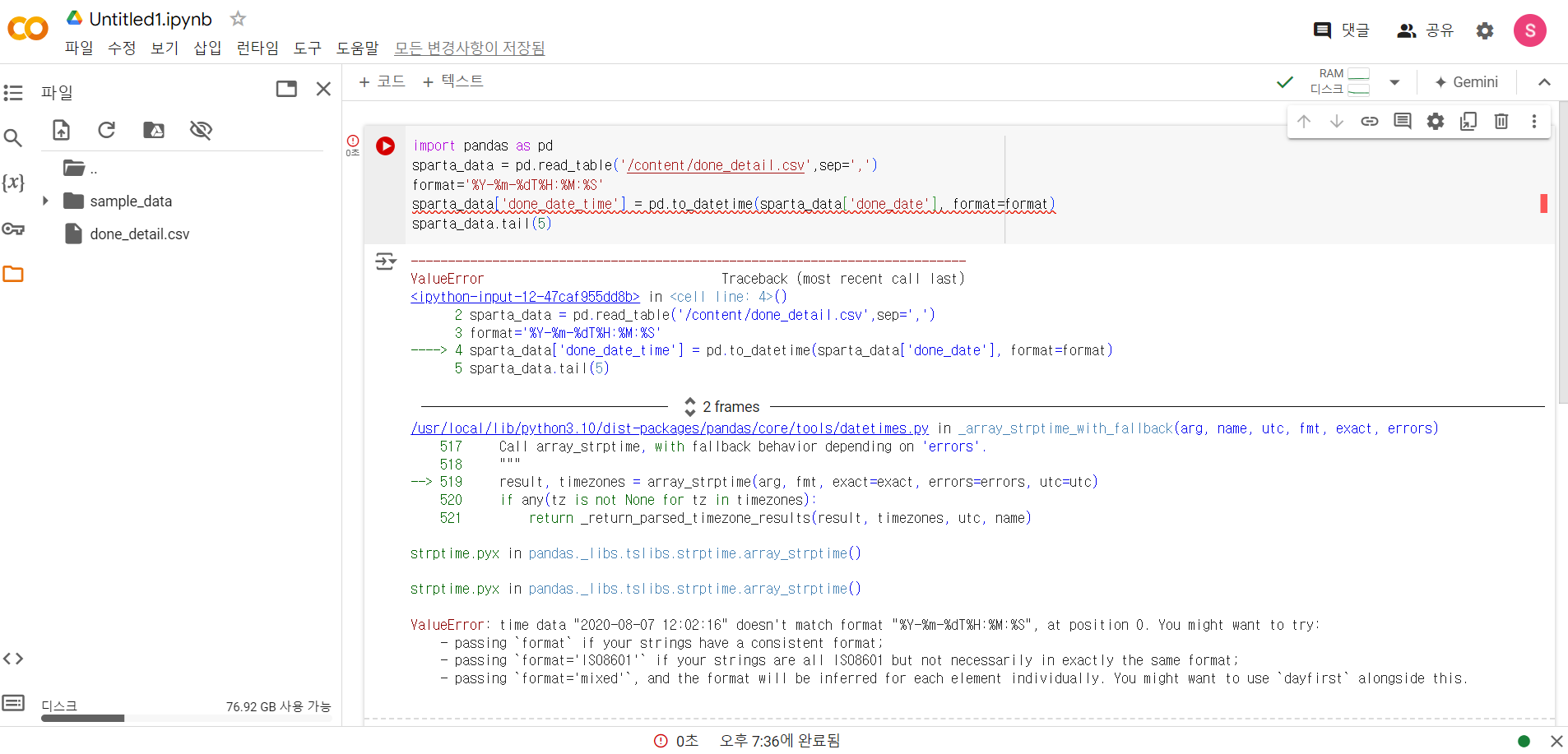1568x754 pixels.
Task: Add a comment to the cell
Action: point(1403,122)
